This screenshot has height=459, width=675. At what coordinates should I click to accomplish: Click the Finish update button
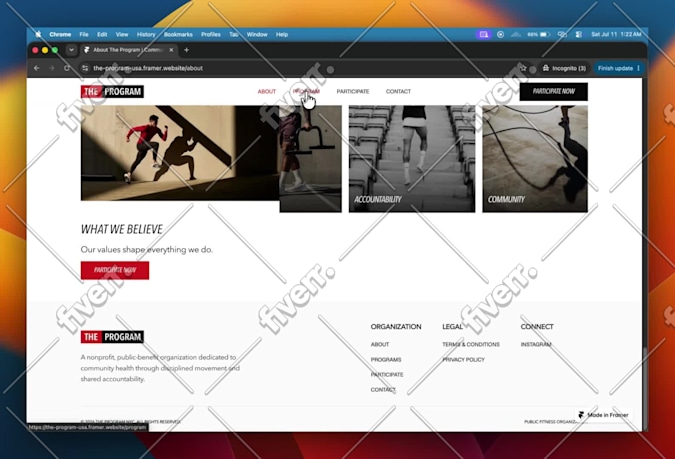click(x=615, y=68)
